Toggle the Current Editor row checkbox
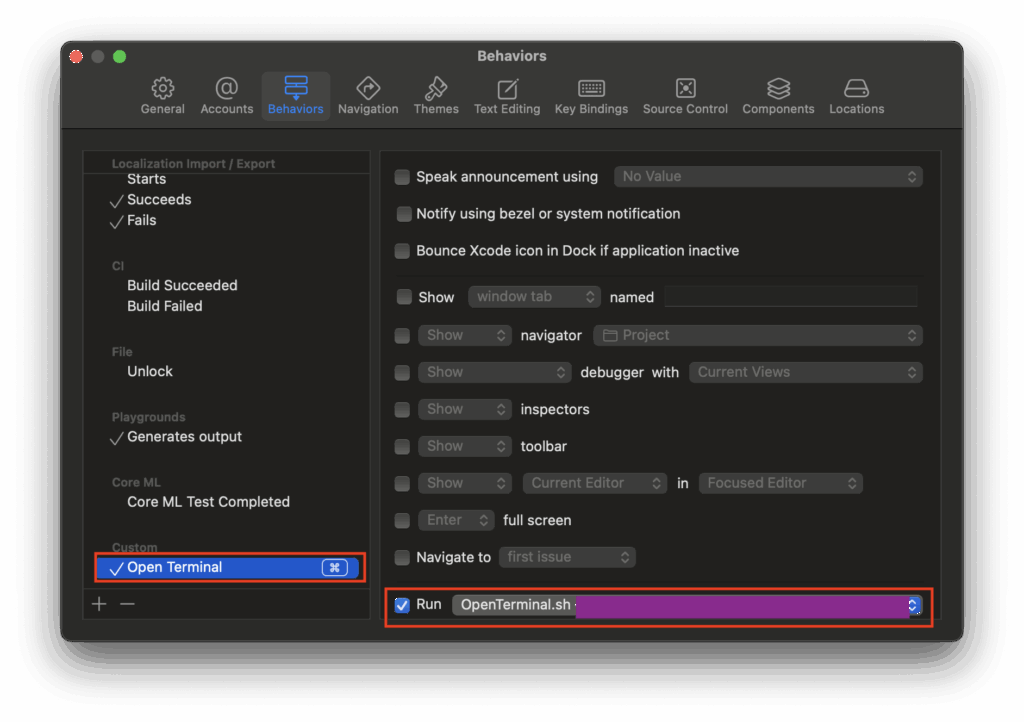 point(402,483)
